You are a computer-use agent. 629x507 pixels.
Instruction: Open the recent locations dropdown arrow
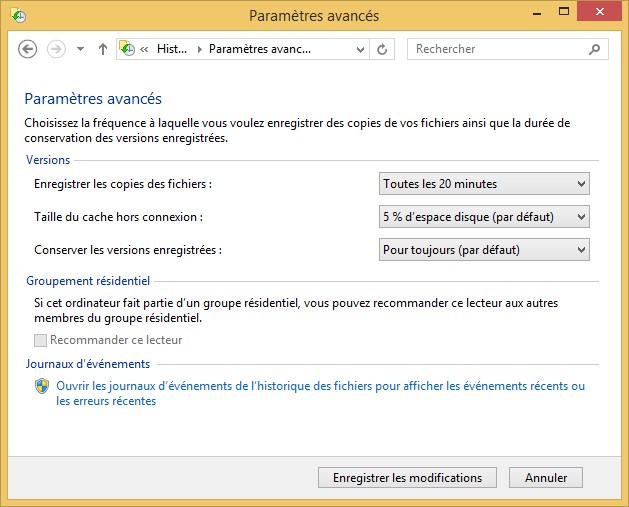point(81,49)
